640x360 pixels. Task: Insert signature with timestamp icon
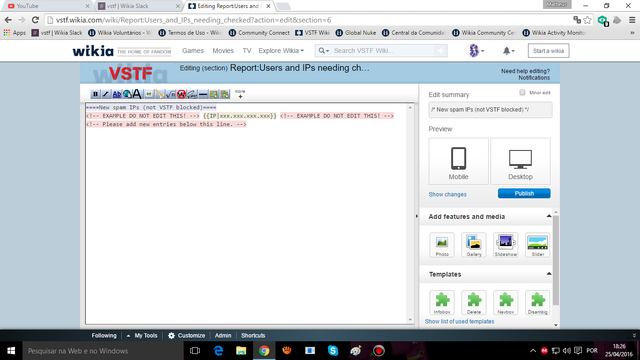pos(192,94)
